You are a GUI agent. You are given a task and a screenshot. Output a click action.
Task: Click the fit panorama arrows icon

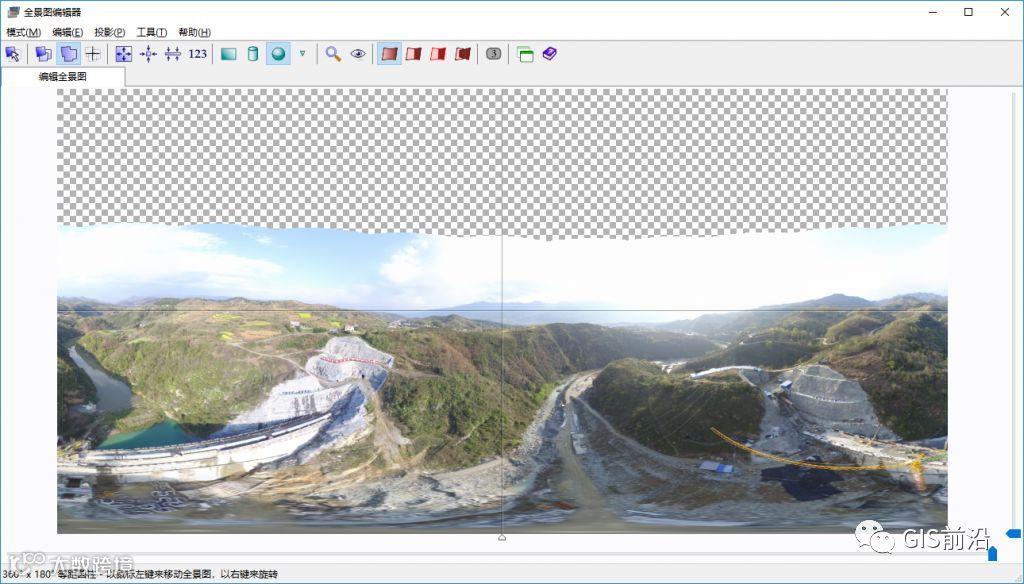tap(123, 54)
